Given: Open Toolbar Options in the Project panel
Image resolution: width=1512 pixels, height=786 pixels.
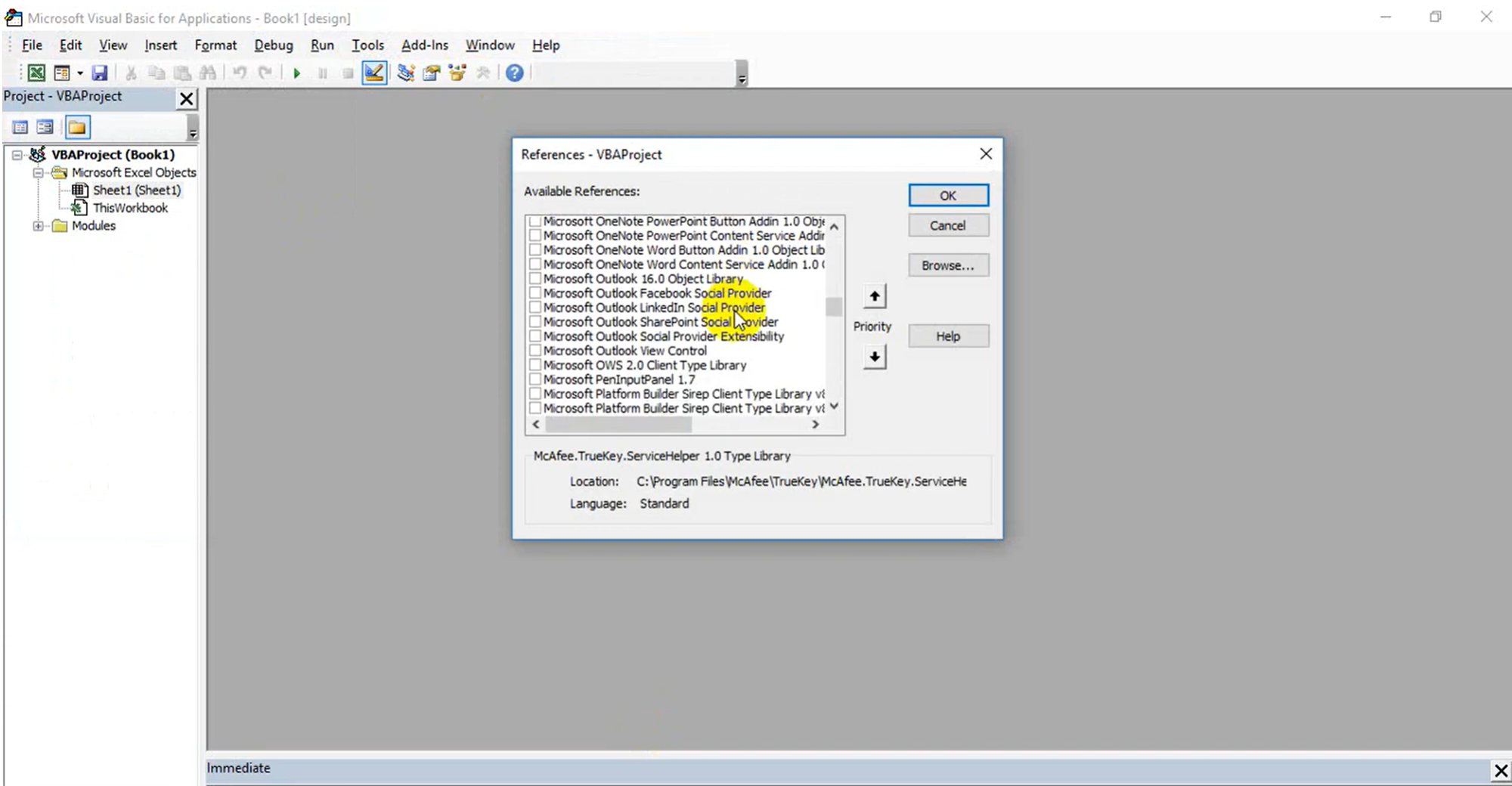Looking at the screenshot, I should pos(193,128).
